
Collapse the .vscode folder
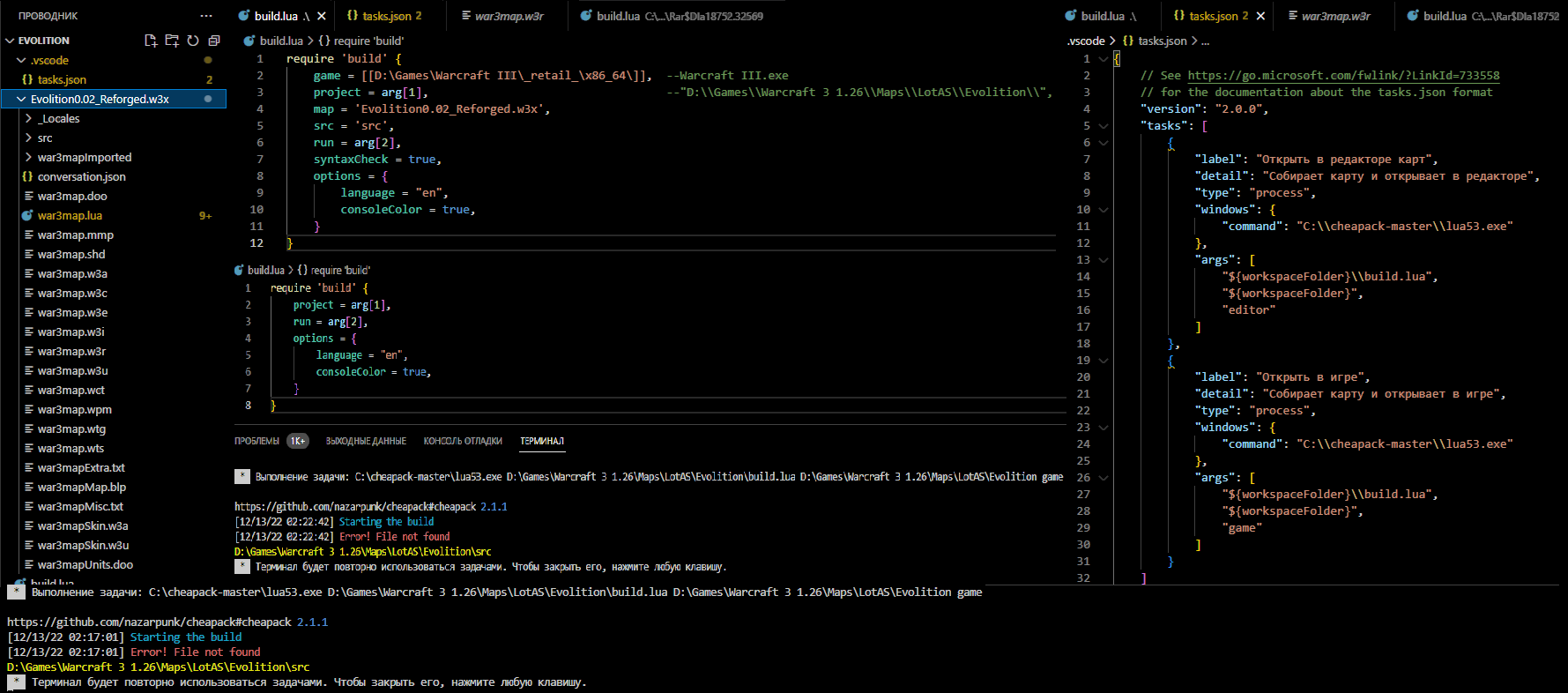[21, 60]
